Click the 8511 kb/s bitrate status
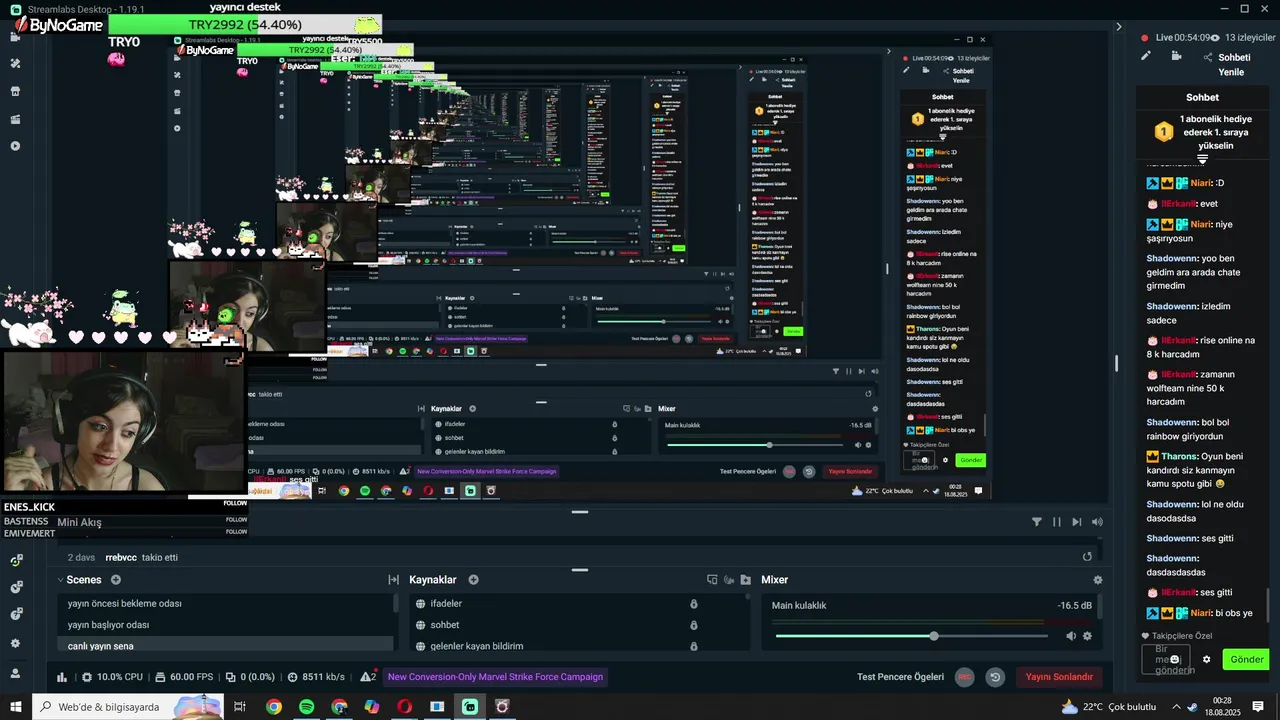The image size is (1280, 720). (315, 677)
